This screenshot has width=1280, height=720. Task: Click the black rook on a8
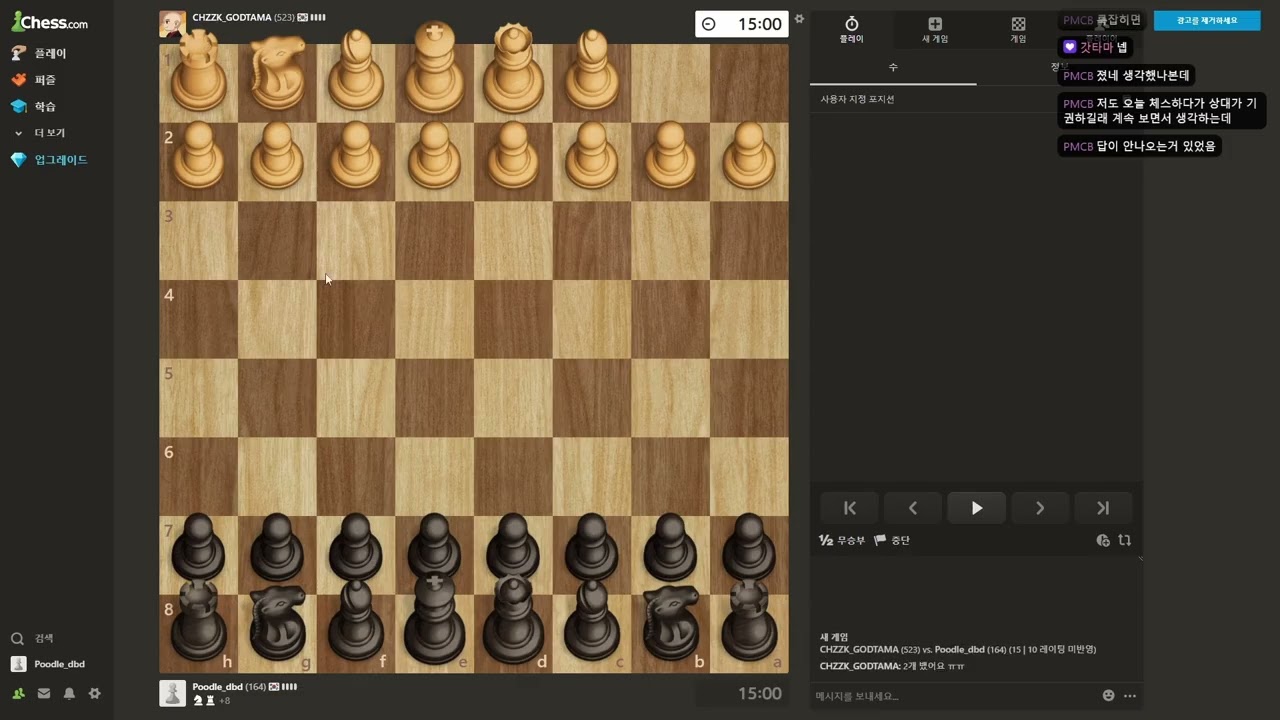(x=749, y=624)
